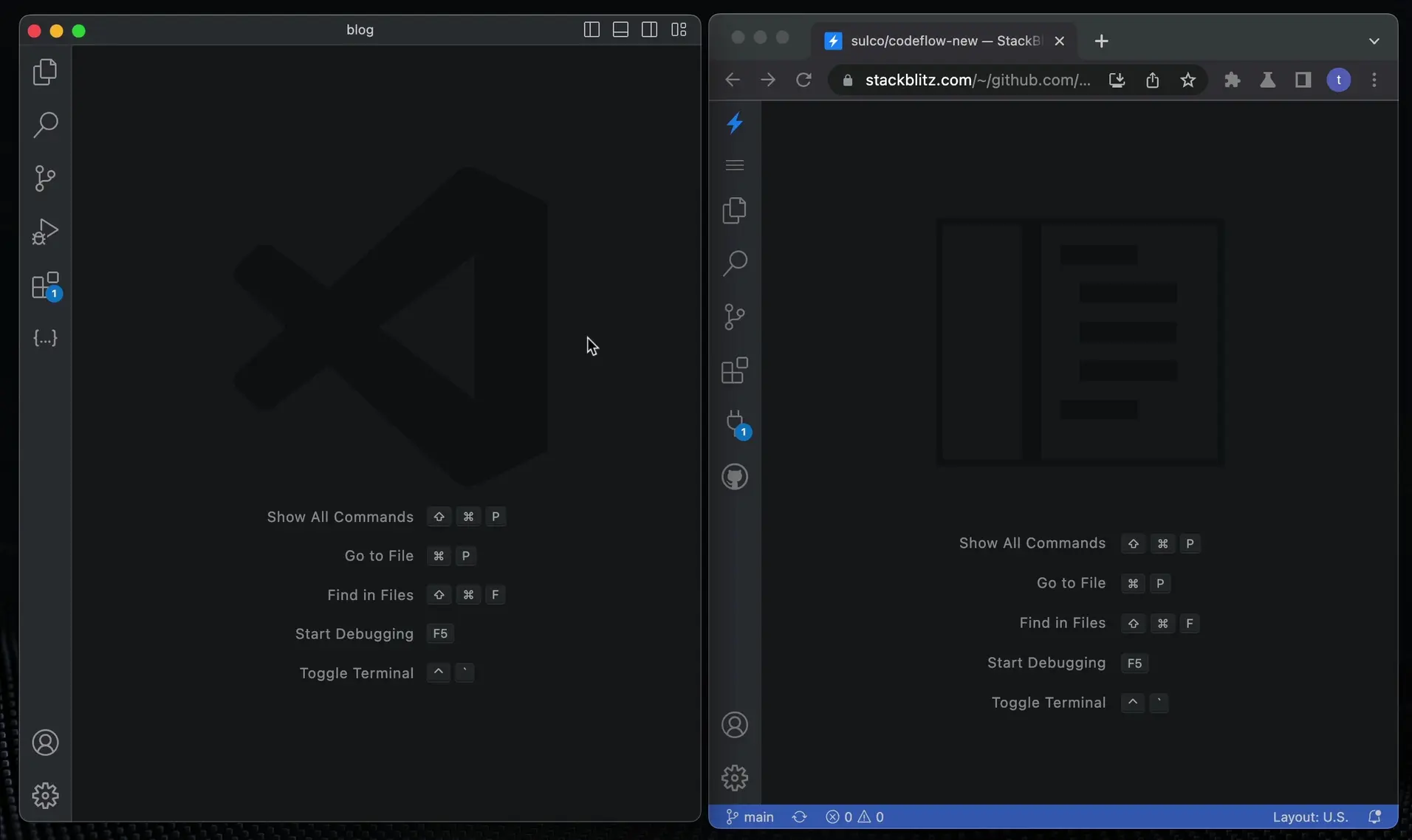Open the Run and Debug view

pos(45,232)
